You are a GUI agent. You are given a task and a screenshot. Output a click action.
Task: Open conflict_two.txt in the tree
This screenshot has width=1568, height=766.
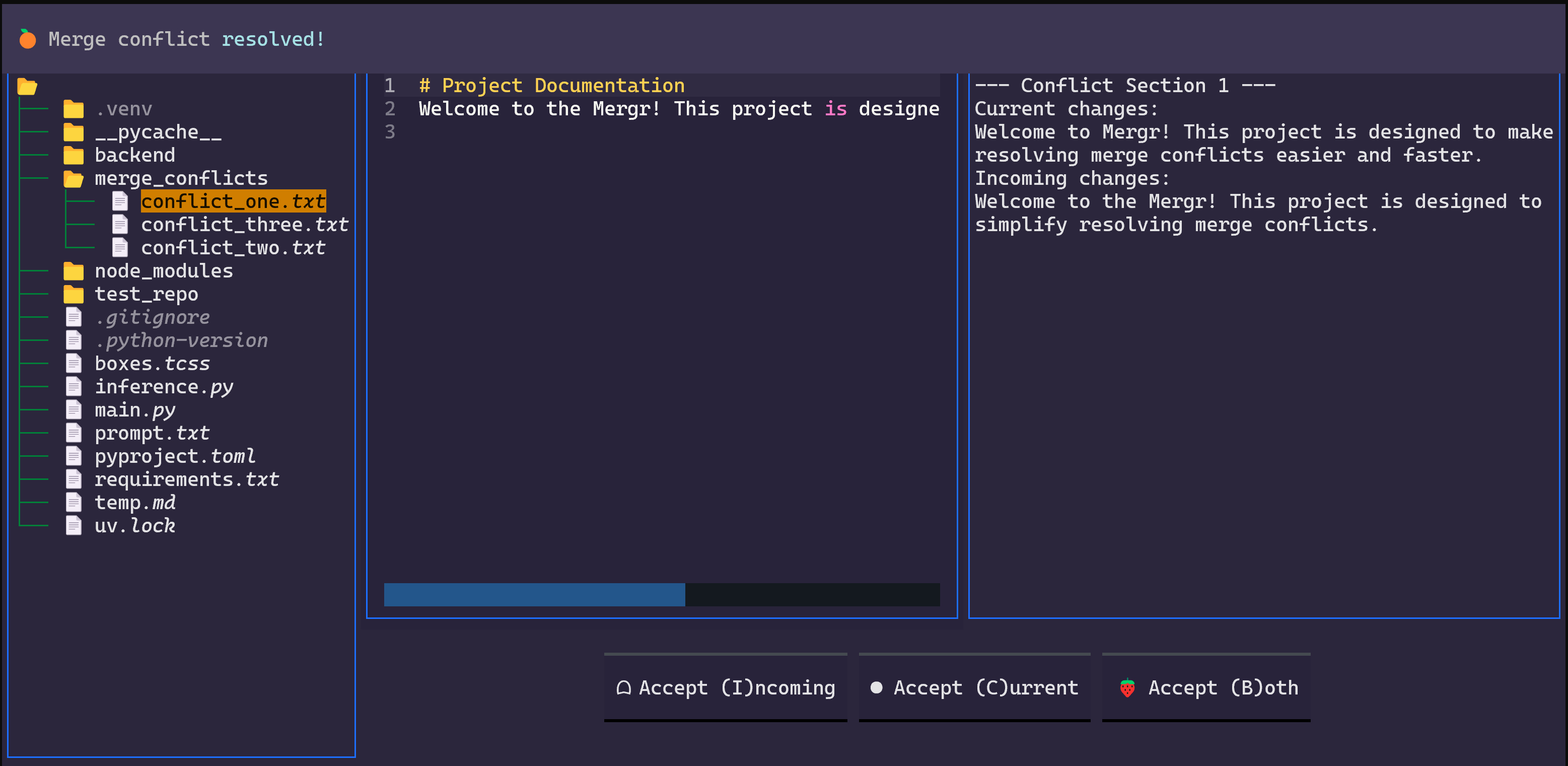point(233,248)
